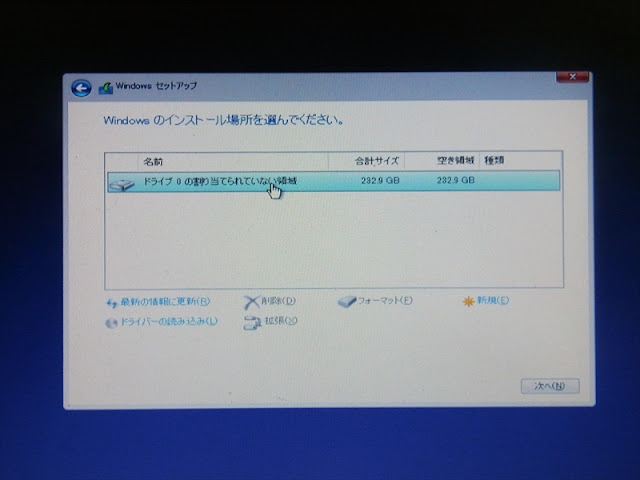Click the Windows Setup title icon
This screenshot has width=640, height=480.
pos(106,88)
